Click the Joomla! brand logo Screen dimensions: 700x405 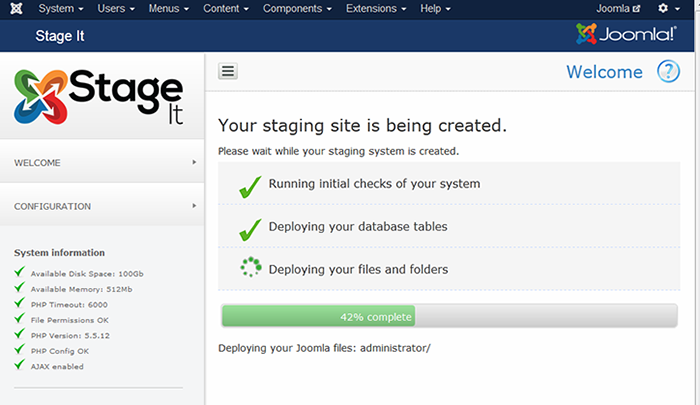(x=626, y=33)
